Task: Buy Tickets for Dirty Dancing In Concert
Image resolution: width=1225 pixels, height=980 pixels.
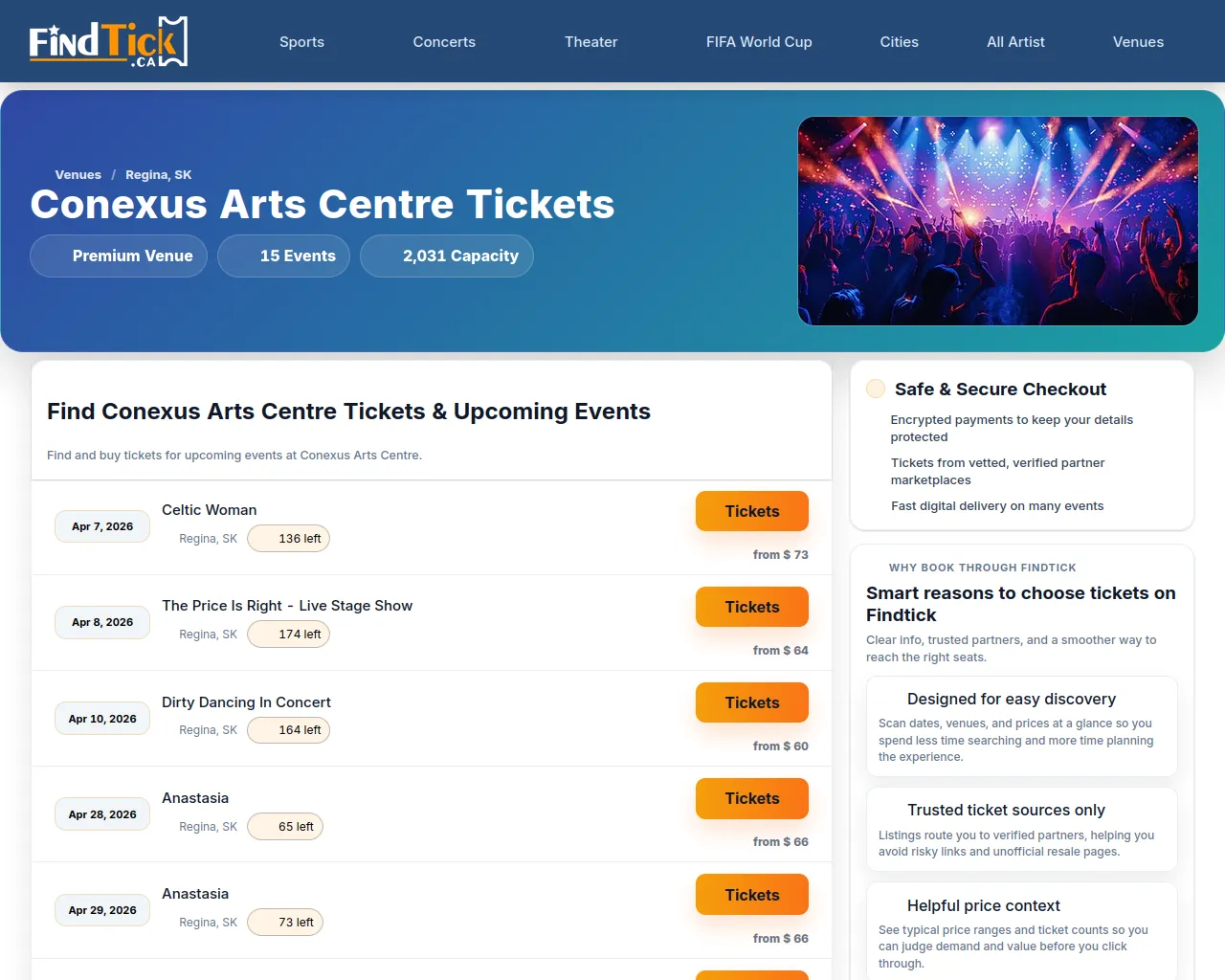Action: click(x=751, y=702)
